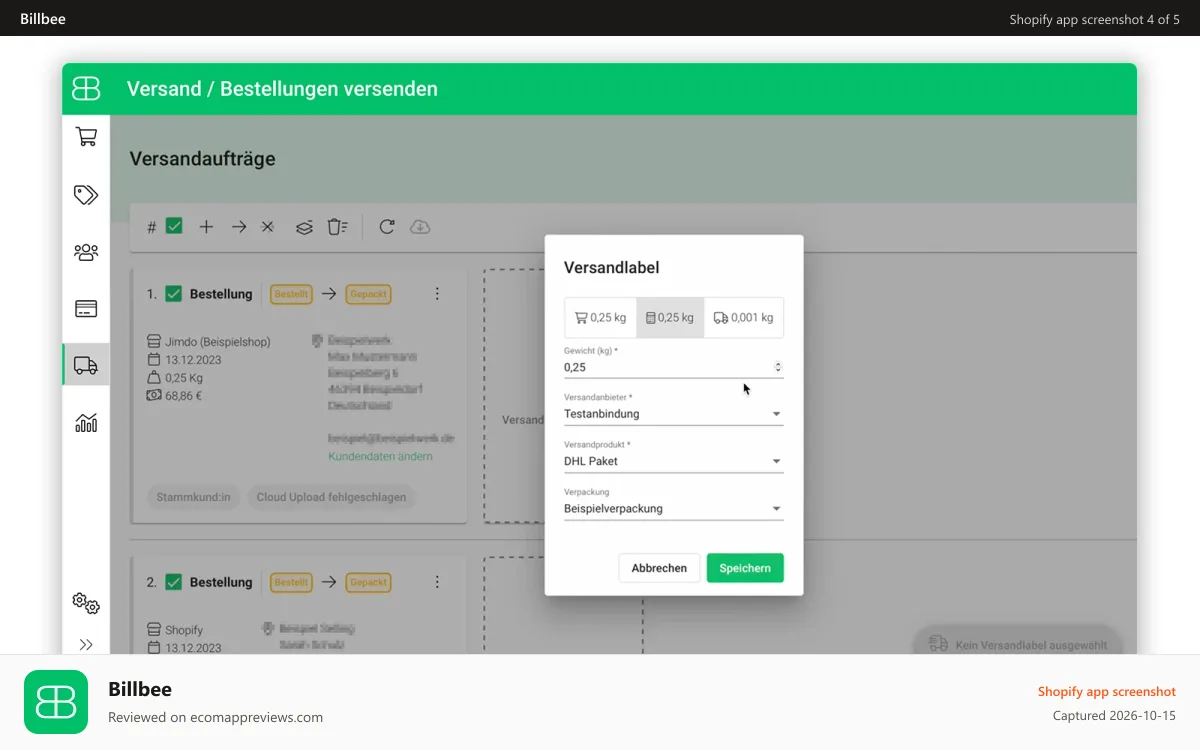1200x750 pixels.
Task: Open the shipping truck section in sidebar
Action: coord(86,366)
